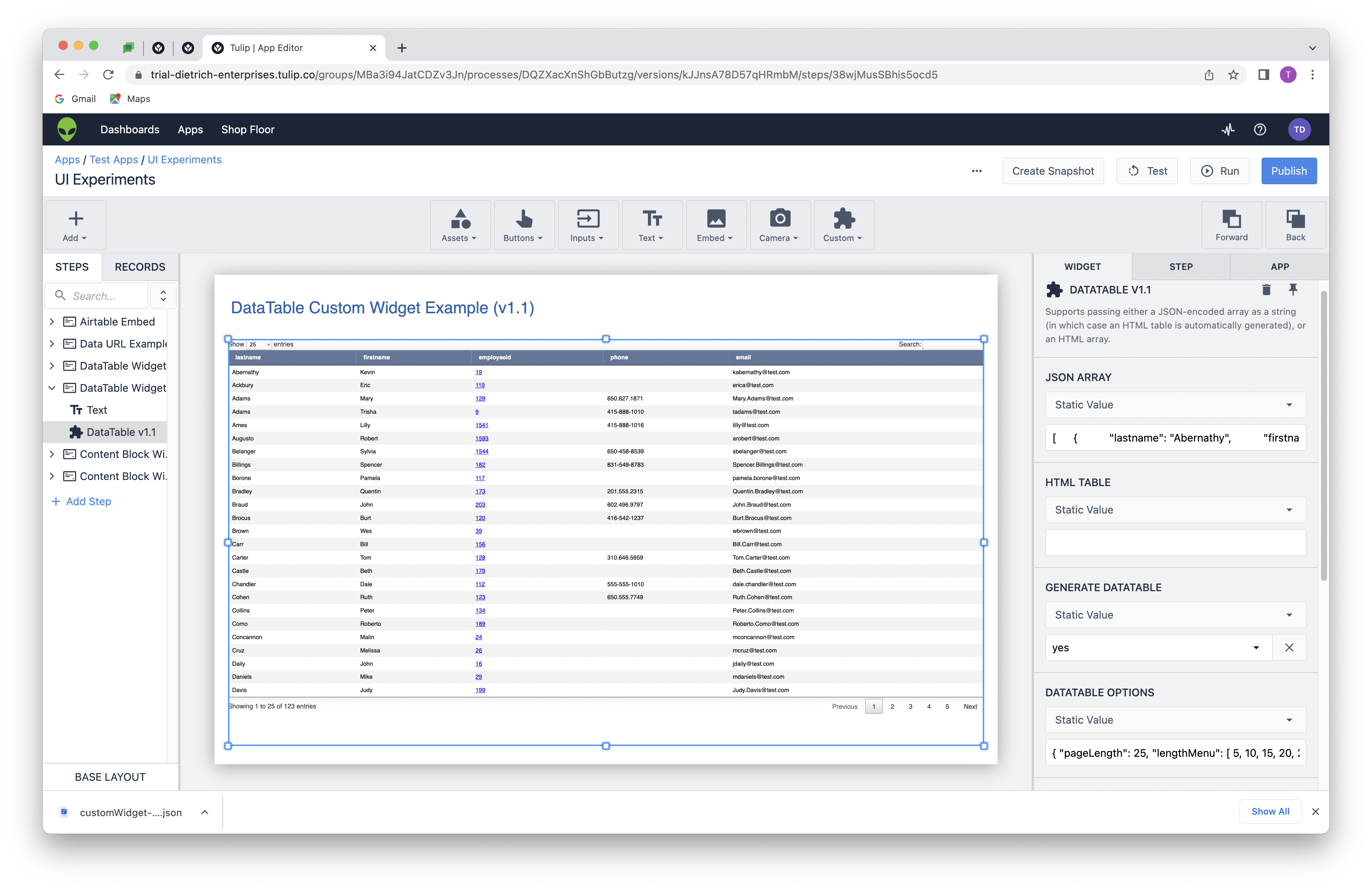Viewport: 1372px width, 890px height.
Task: Go to page 2 of table
Action: pyautogui.click(x=892, y=706)
